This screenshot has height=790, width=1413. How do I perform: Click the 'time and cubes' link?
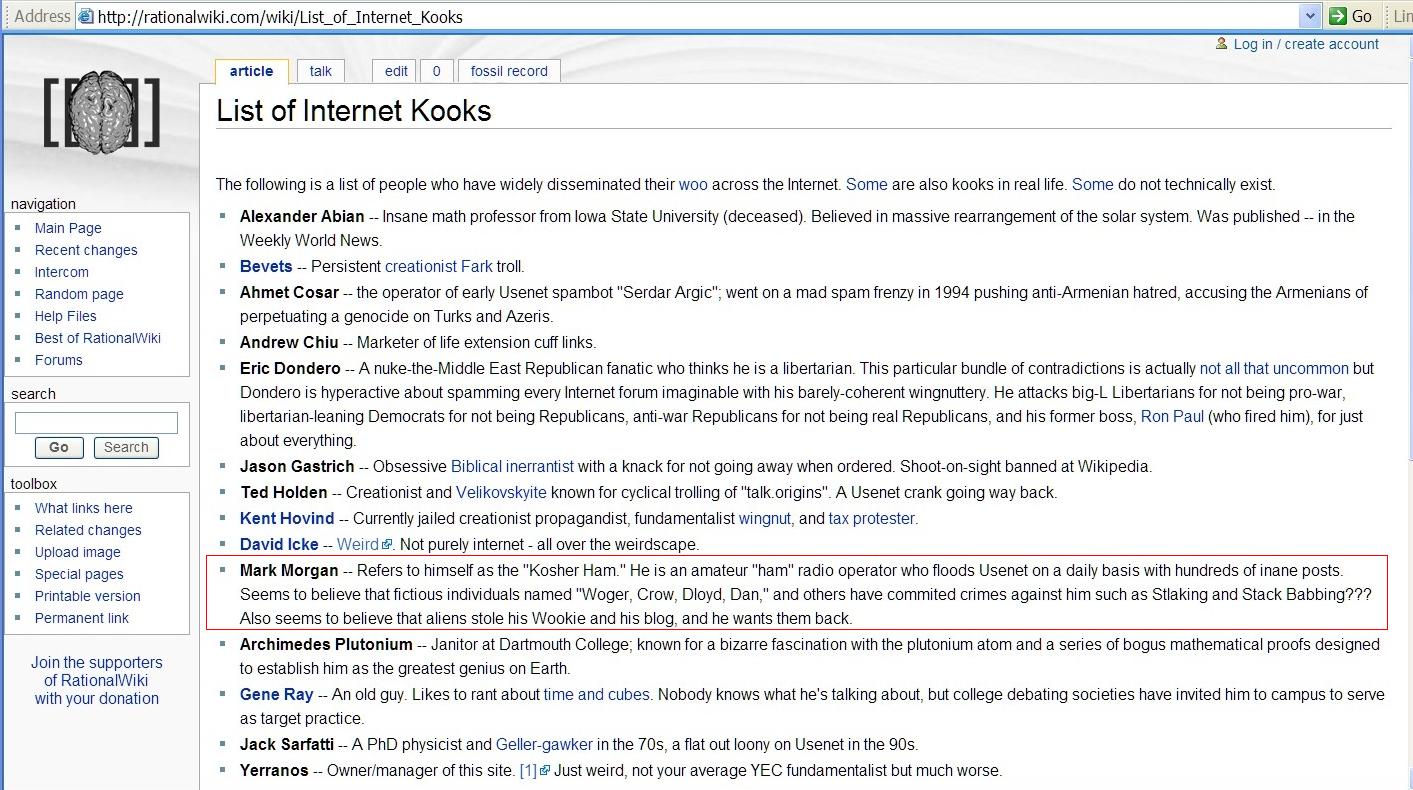597,694
